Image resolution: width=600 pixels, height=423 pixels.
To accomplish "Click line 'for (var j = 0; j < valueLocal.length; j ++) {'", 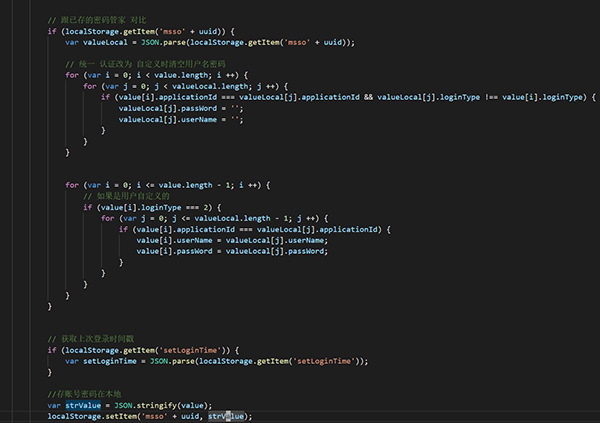I will pyautogui.click(x=186, y=86).
